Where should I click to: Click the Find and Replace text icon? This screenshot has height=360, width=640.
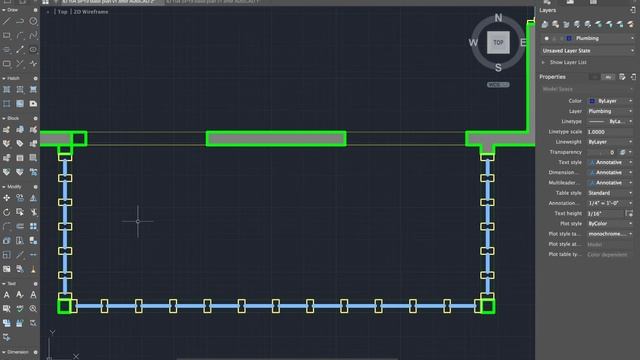pos(33,309)
